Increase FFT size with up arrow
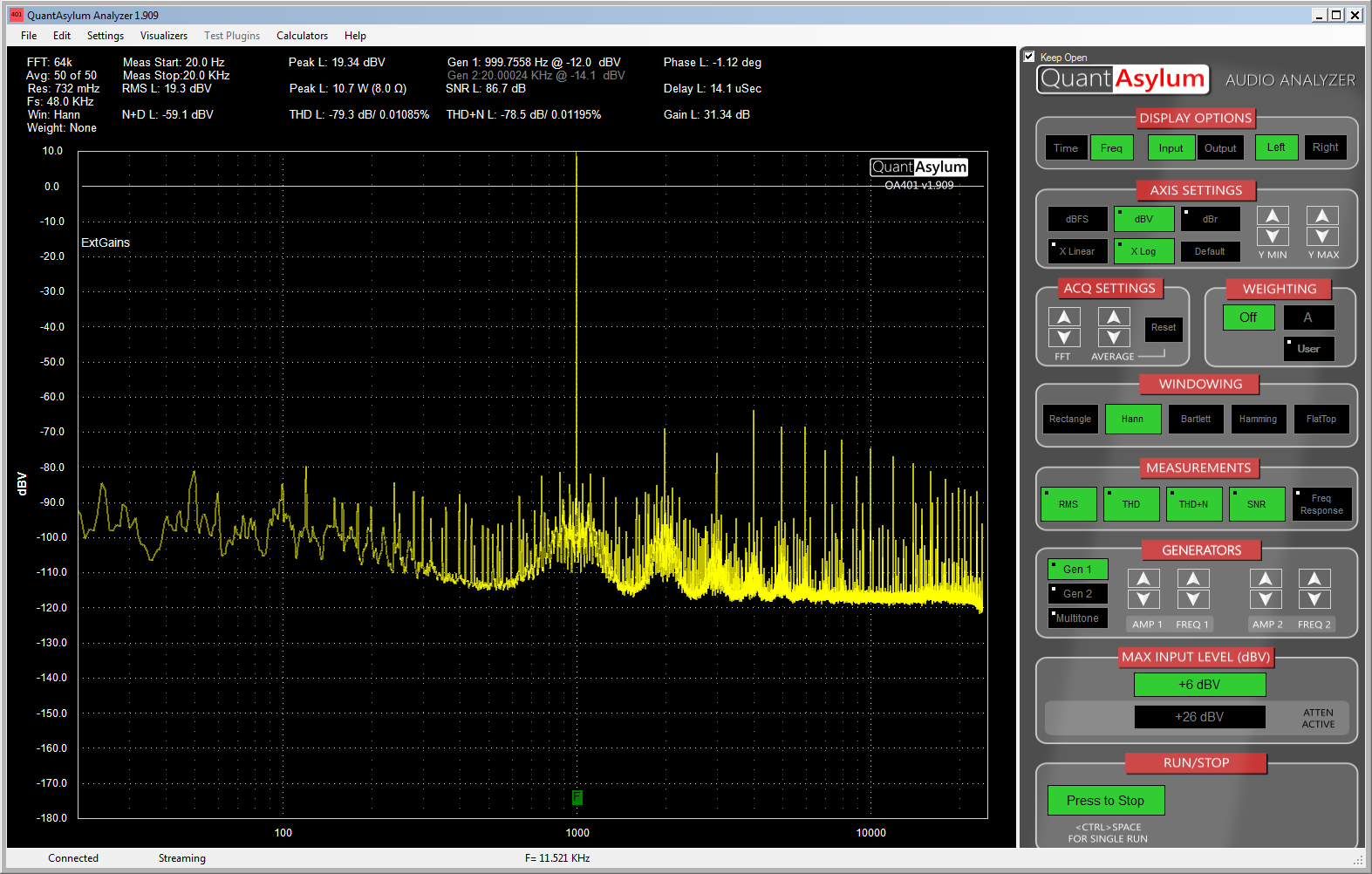1372x874 pixels. (x=1064, y=317)
